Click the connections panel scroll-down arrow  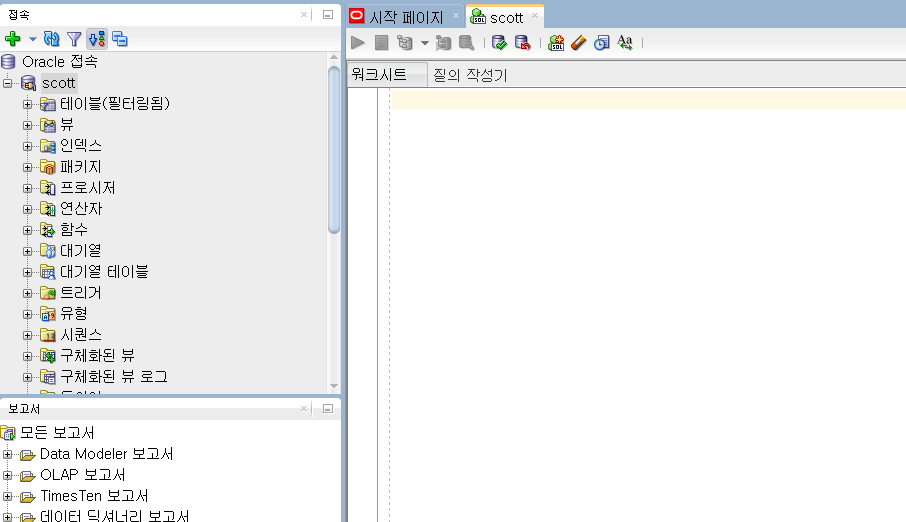[333, 386]
